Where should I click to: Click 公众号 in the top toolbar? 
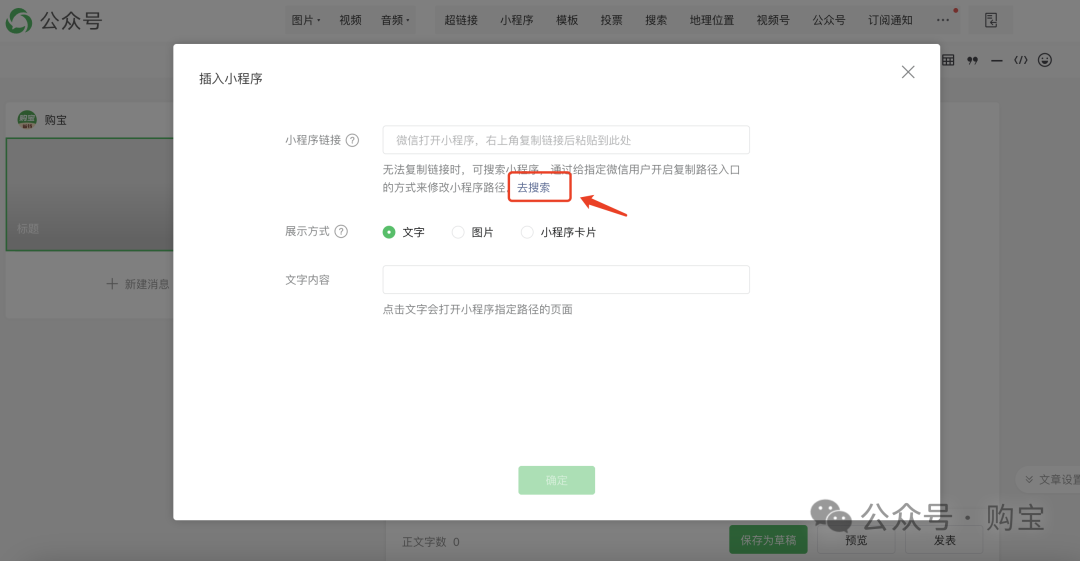tap(829, 20)
